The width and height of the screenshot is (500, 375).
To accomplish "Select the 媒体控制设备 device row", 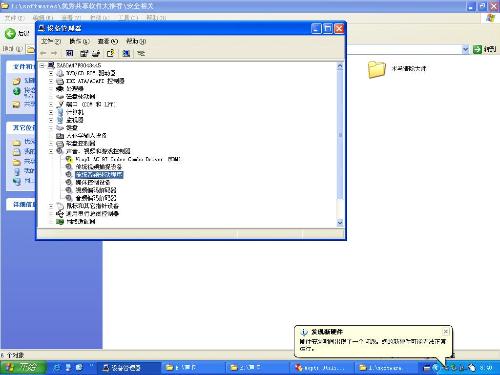I will (x=93, y=182).
